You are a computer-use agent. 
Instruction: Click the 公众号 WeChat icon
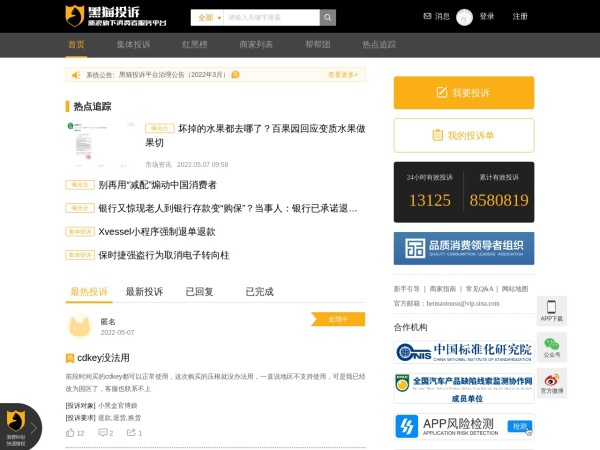(551, 347)
